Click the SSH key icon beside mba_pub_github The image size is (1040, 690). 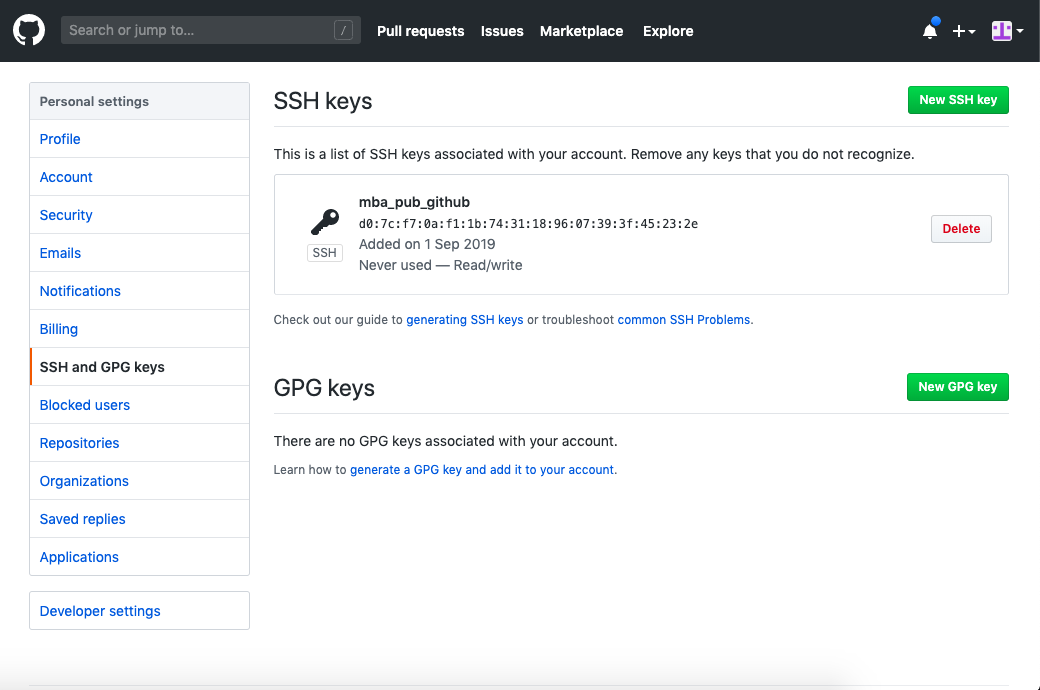[324, 220]
